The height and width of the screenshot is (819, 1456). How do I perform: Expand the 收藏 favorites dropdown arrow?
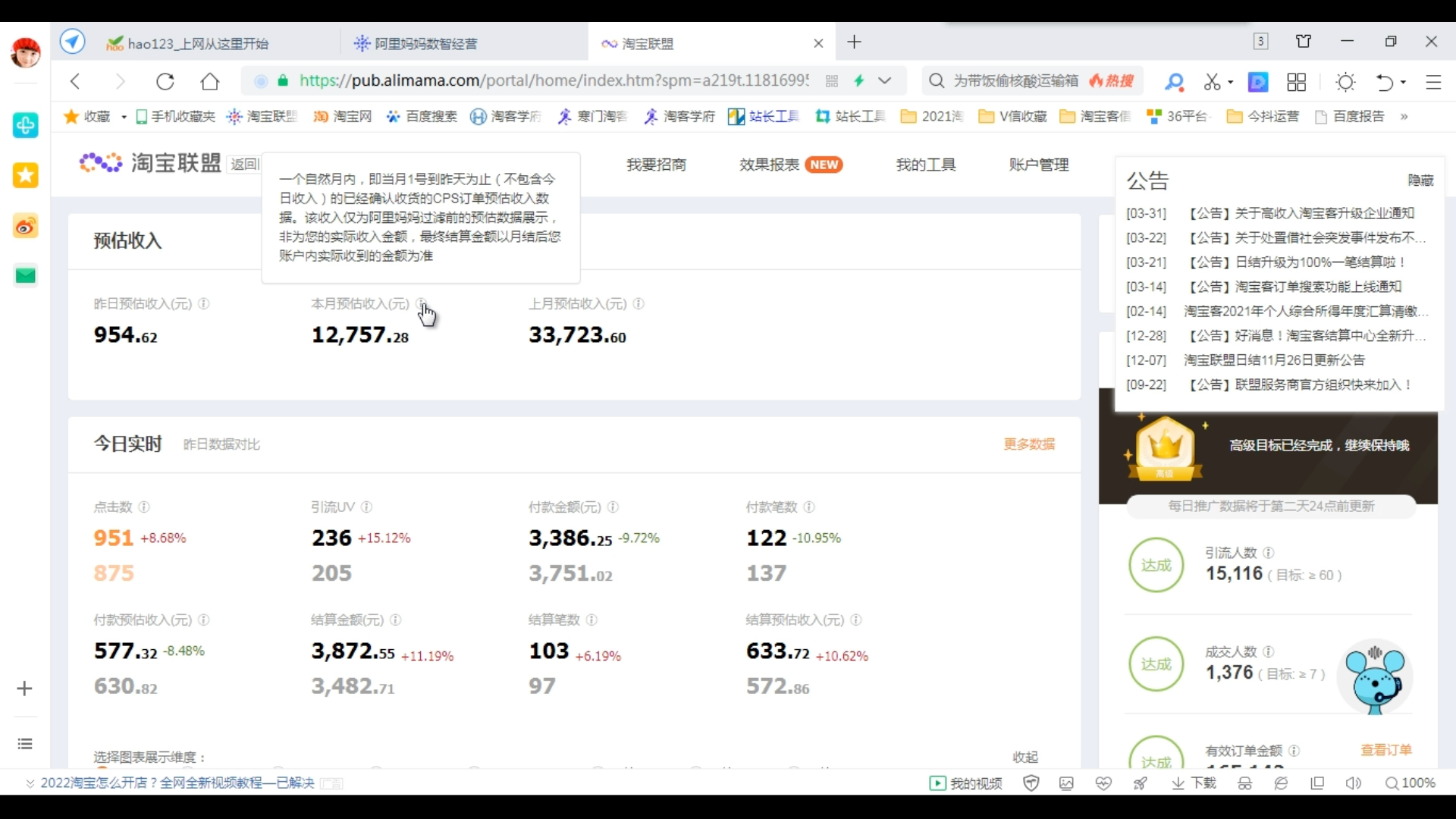[x=124, y=116]
